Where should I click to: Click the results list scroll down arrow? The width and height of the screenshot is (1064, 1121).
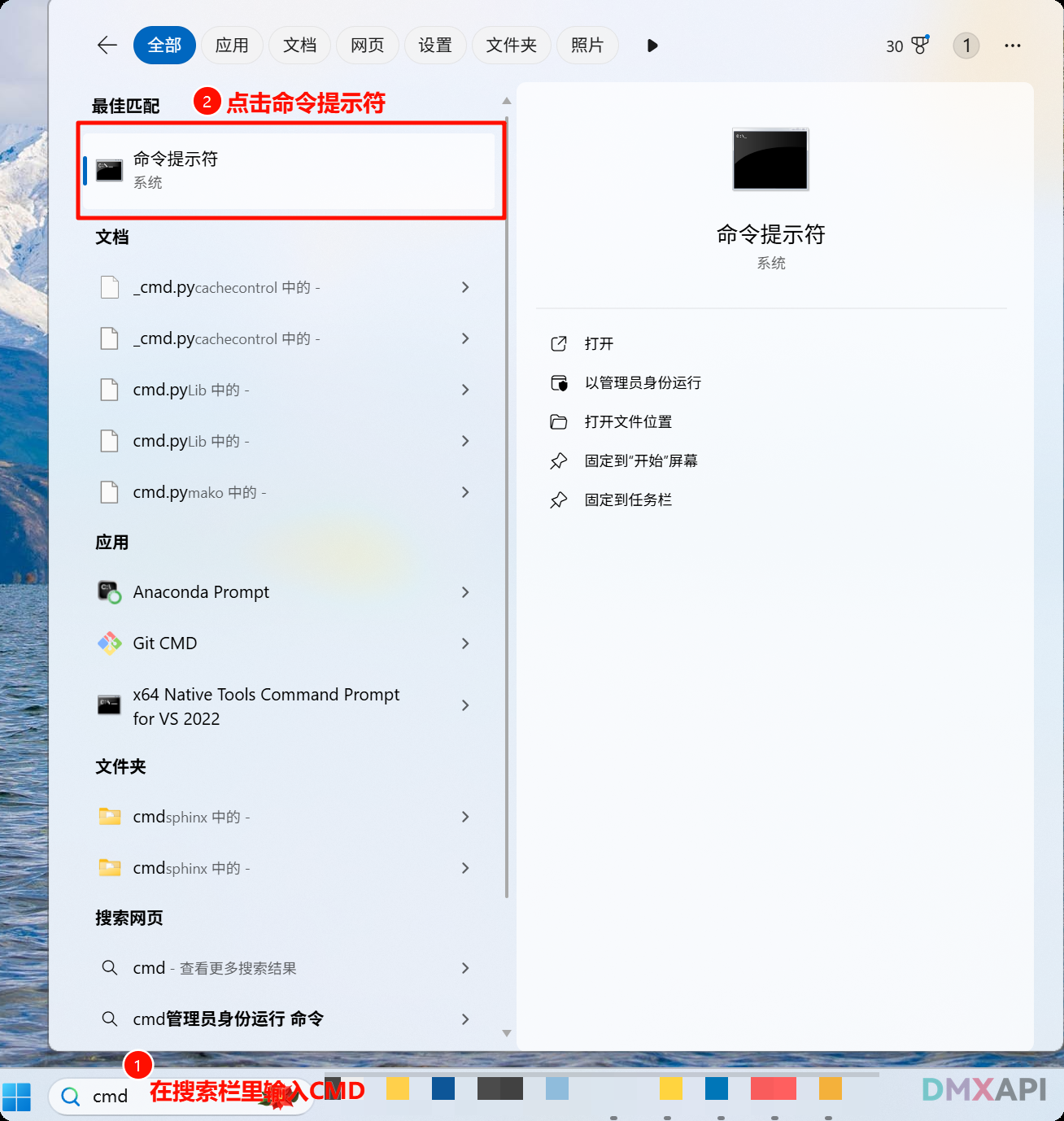507,1033
